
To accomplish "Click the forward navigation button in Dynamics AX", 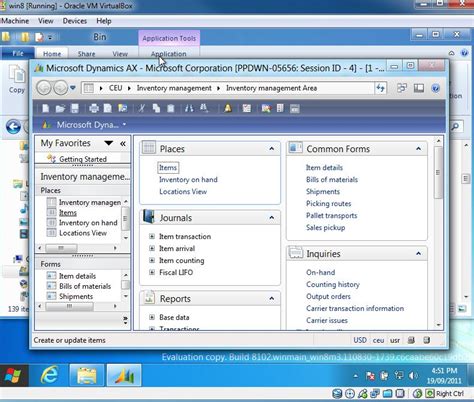I will tap(60, 88).
